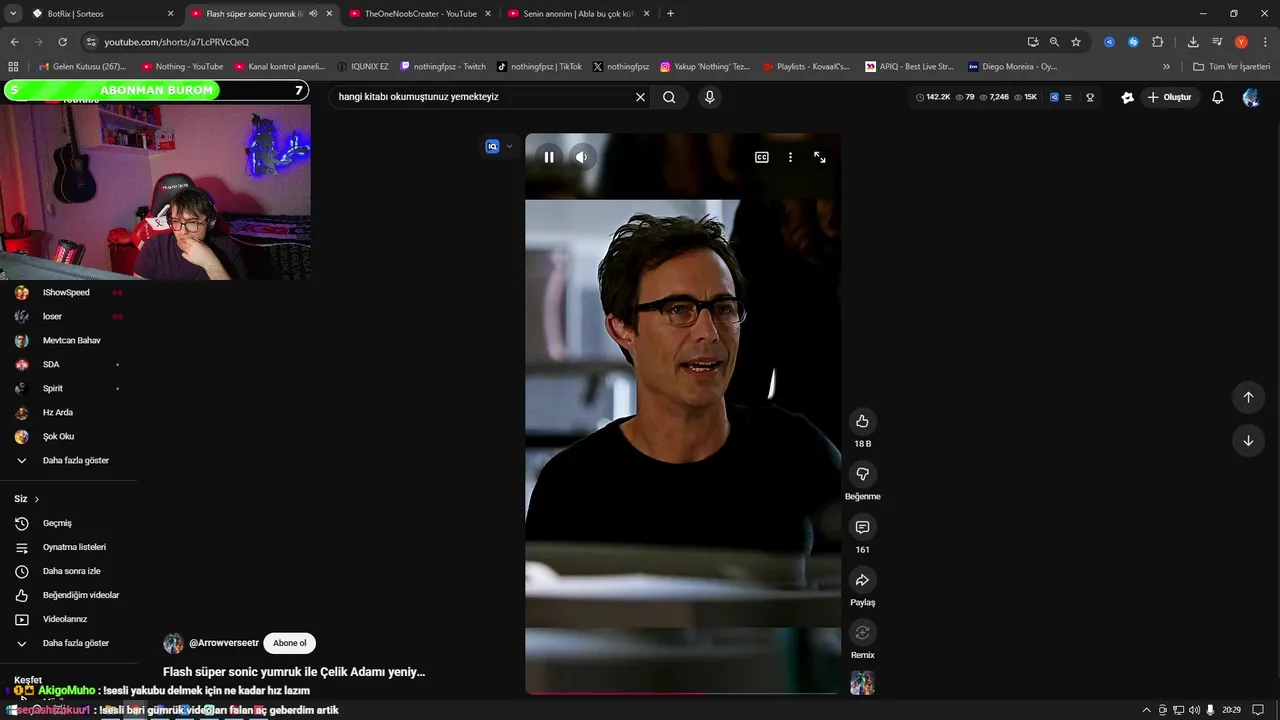Open Tüm Yer İşaretleri bookmarks folder

pyautogui.click(x=1232, y=67)
